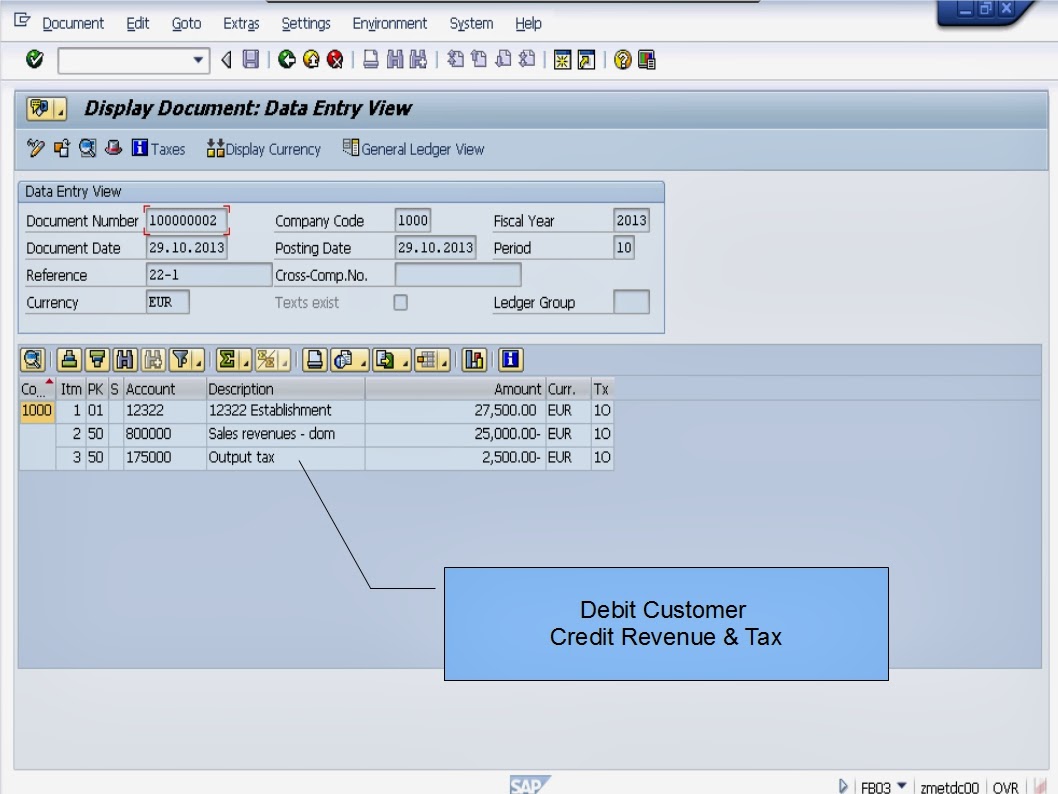The width and height of the screenshot is (1058, 794).
Task: Open the Edit menu
Action: click(138, 24)
